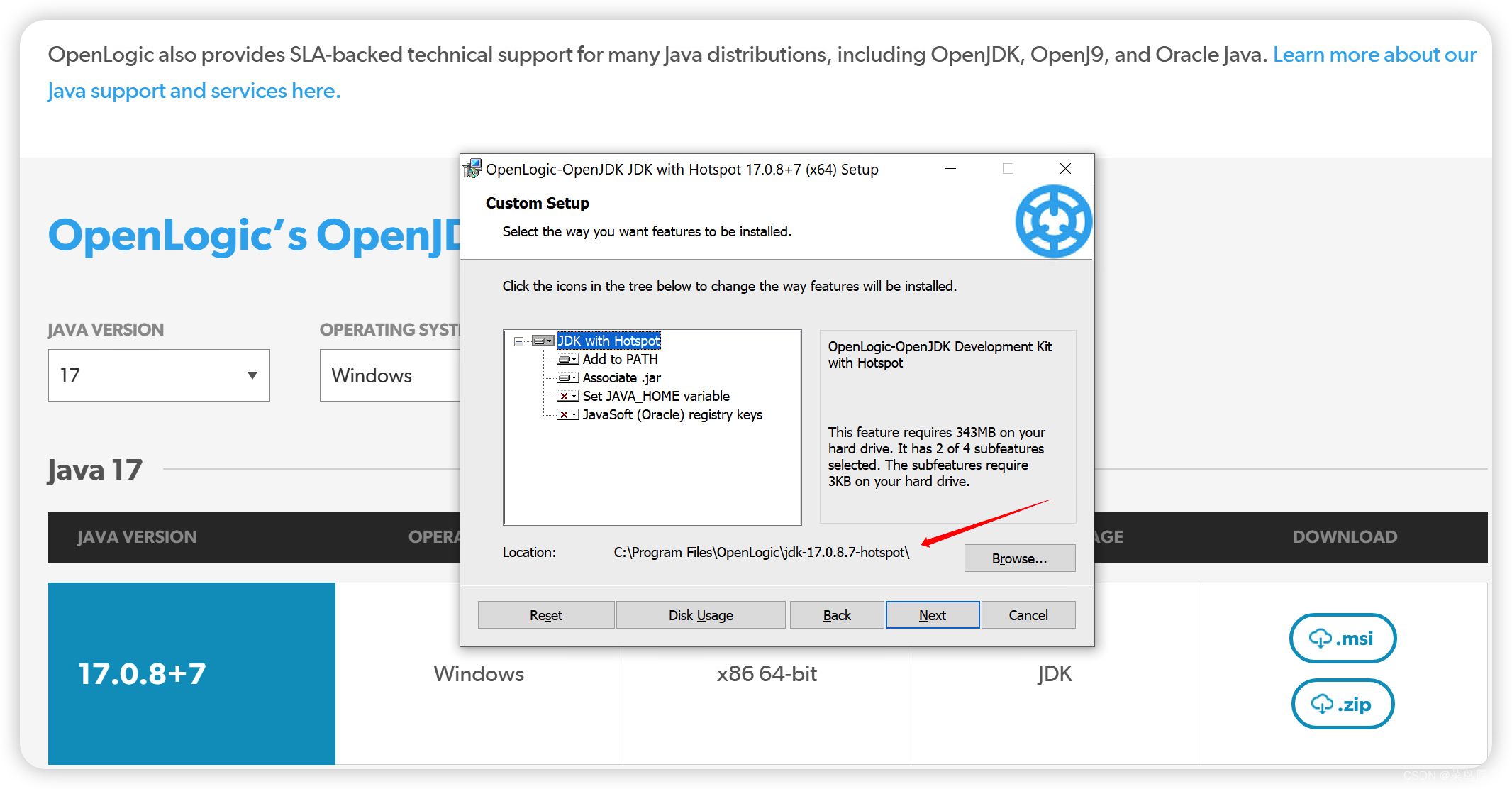The height and width of the screenshot is (789, 1512).
Task: Minimize the setup dialog window
Action: [950, 169]
